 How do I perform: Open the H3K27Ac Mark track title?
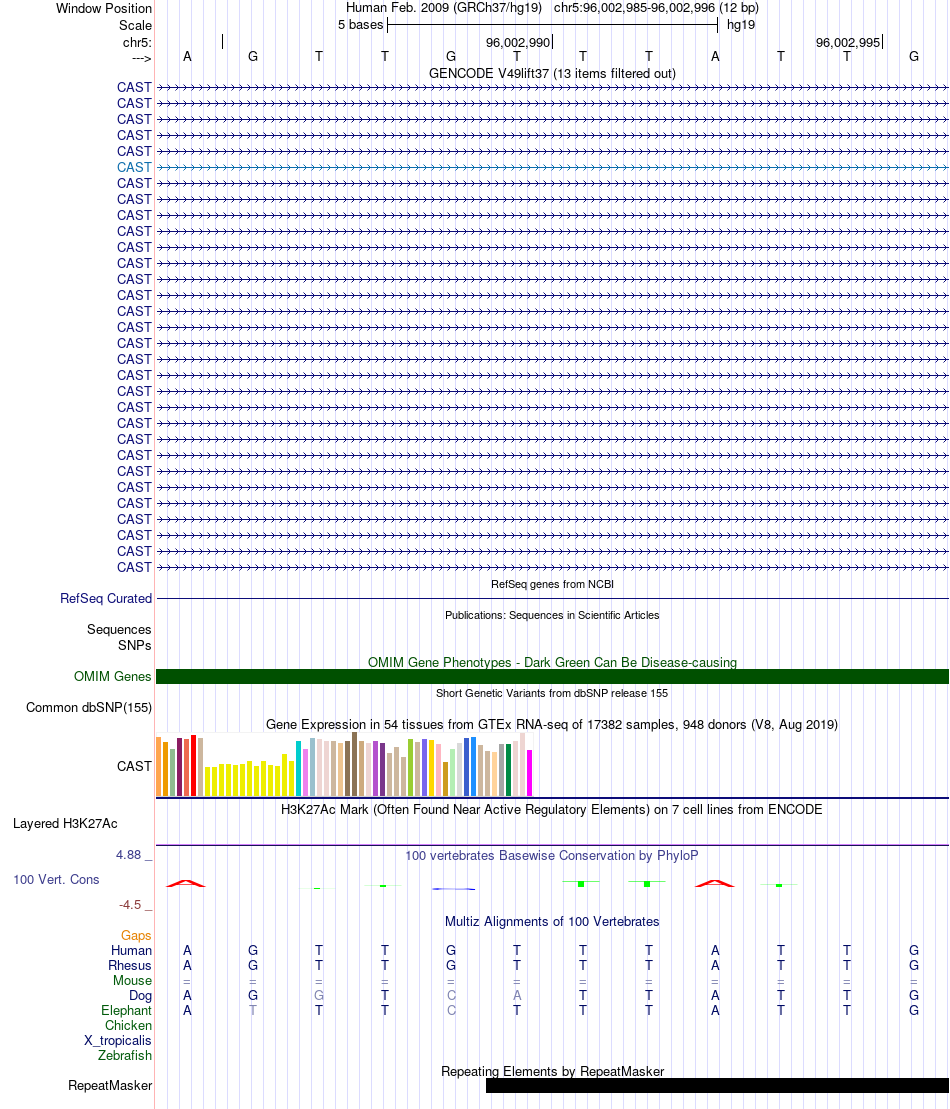[552, 809]
